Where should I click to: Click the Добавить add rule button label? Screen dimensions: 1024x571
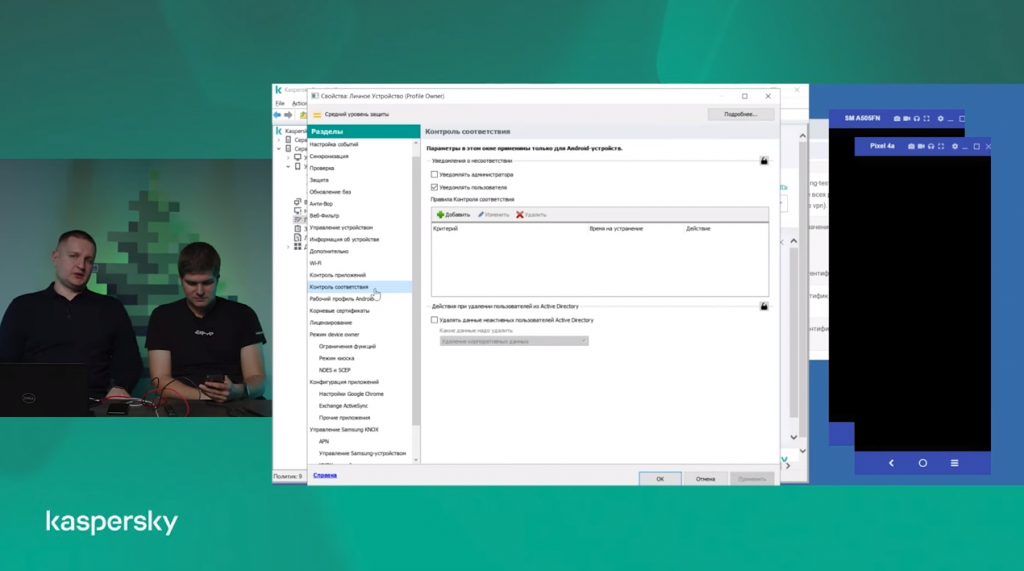coord(457,214)
